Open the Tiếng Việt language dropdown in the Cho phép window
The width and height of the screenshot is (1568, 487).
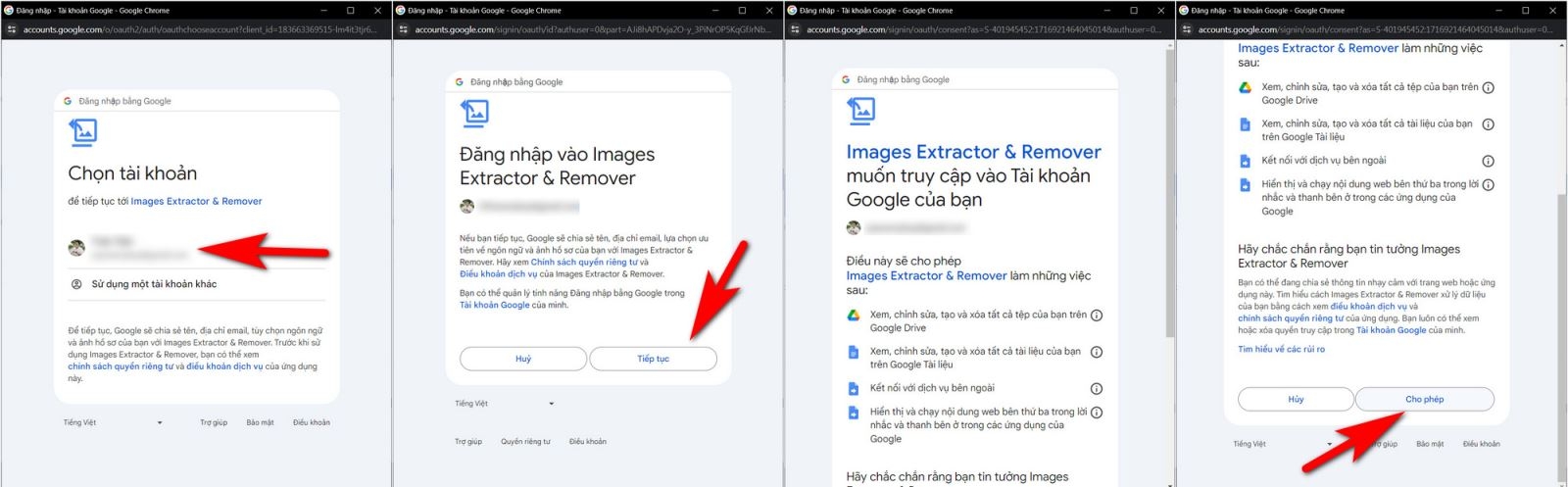(x=1284, y=444)
